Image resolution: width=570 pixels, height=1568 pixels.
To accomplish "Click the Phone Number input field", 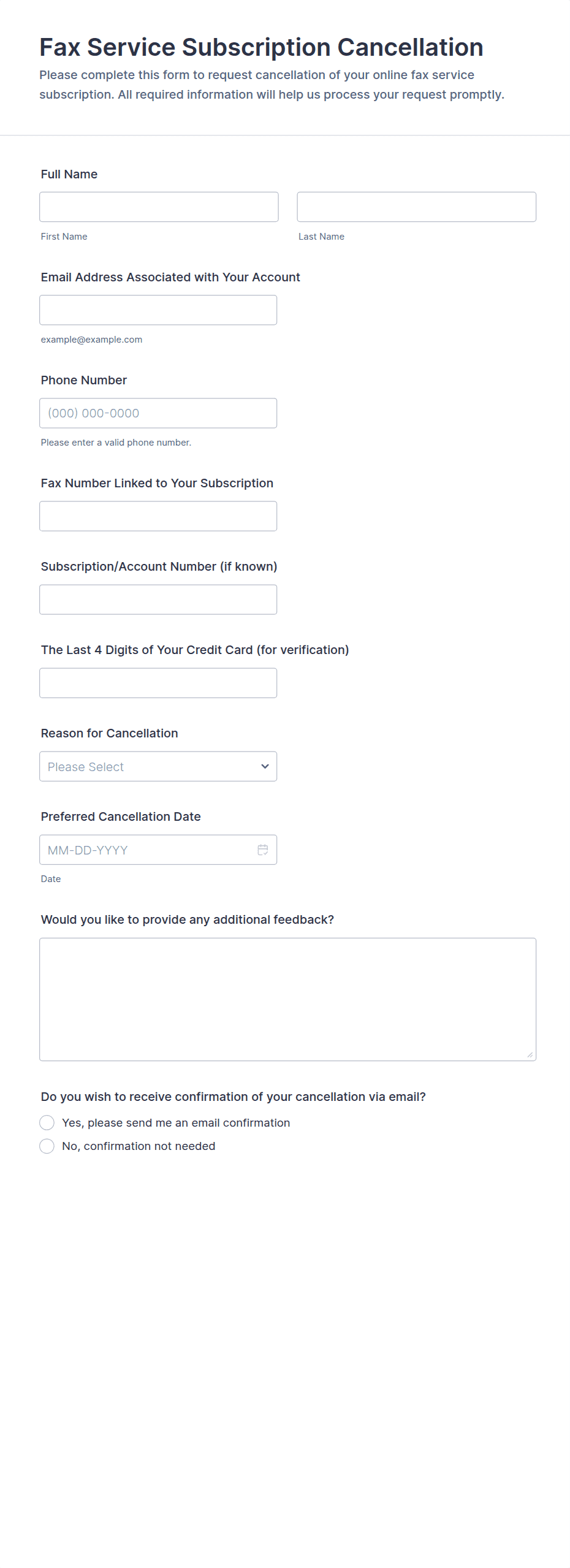I will pyautogui.click(x=158, y=413).
